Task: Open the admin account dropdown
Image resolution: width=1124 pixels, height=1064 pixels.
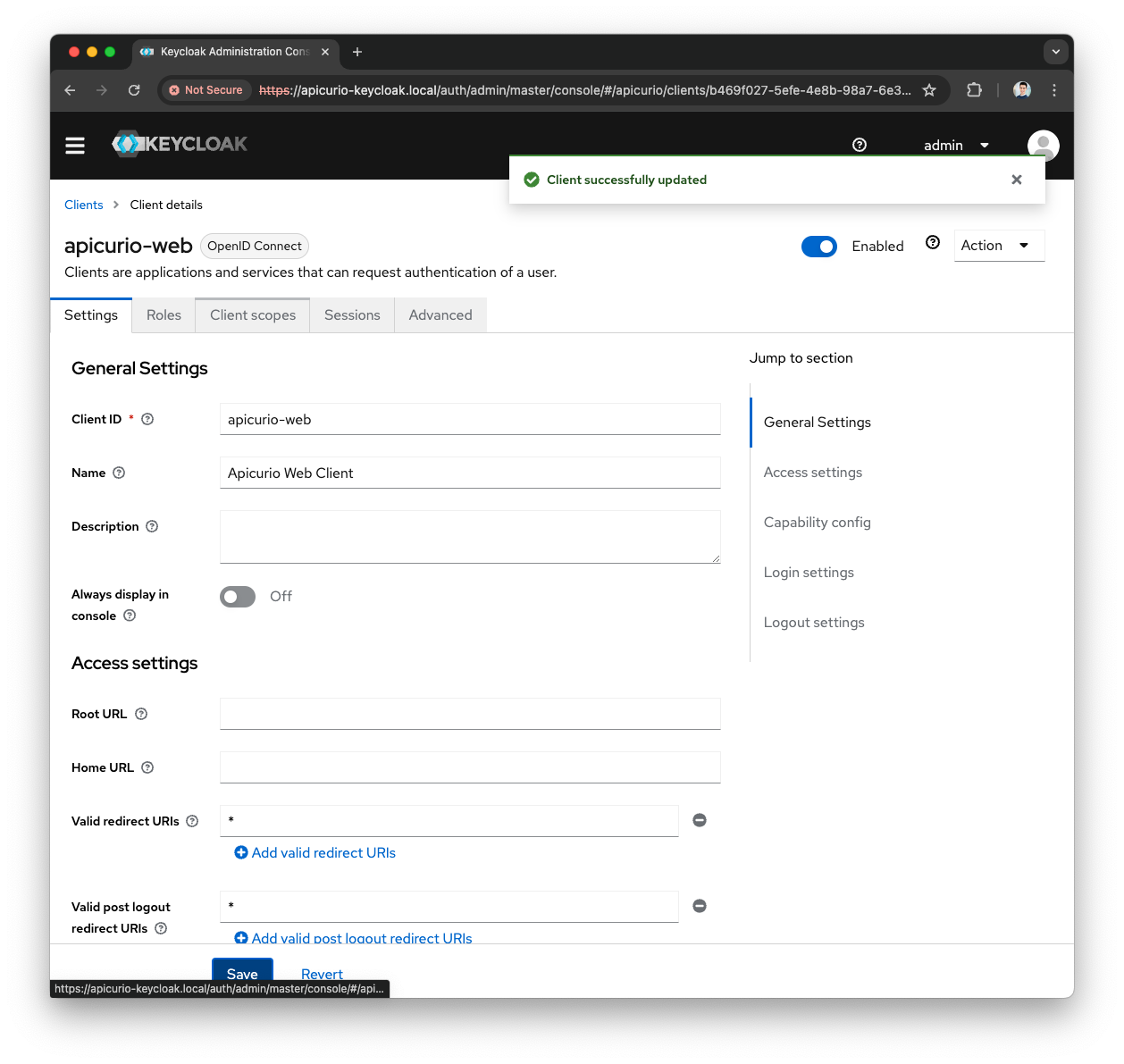Action: (x=957, y=145)
